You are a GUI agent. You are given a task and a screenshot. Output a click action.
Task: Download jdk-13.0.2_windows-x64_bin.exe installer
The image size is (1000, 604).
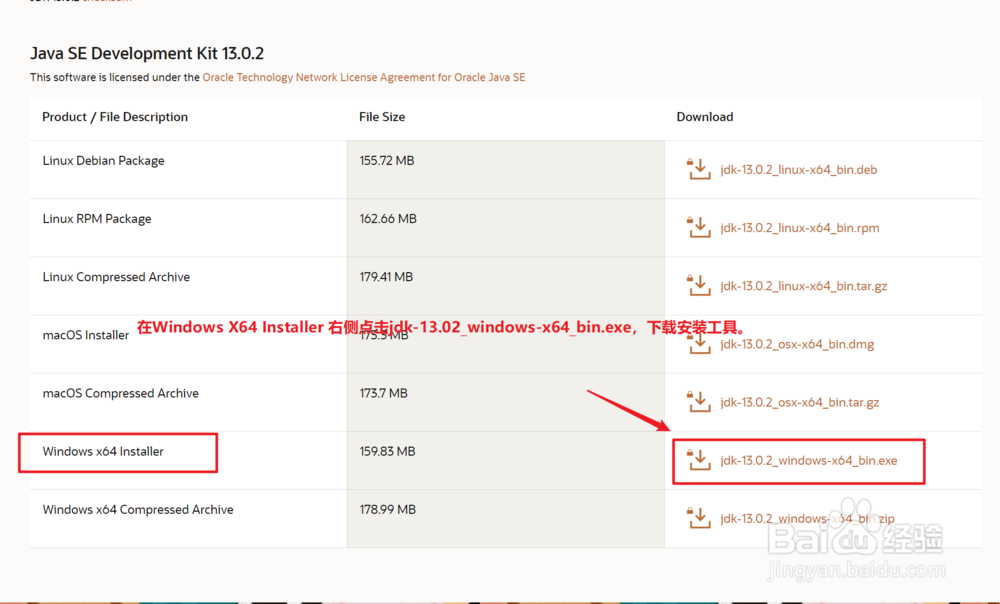tap(809, 460)
